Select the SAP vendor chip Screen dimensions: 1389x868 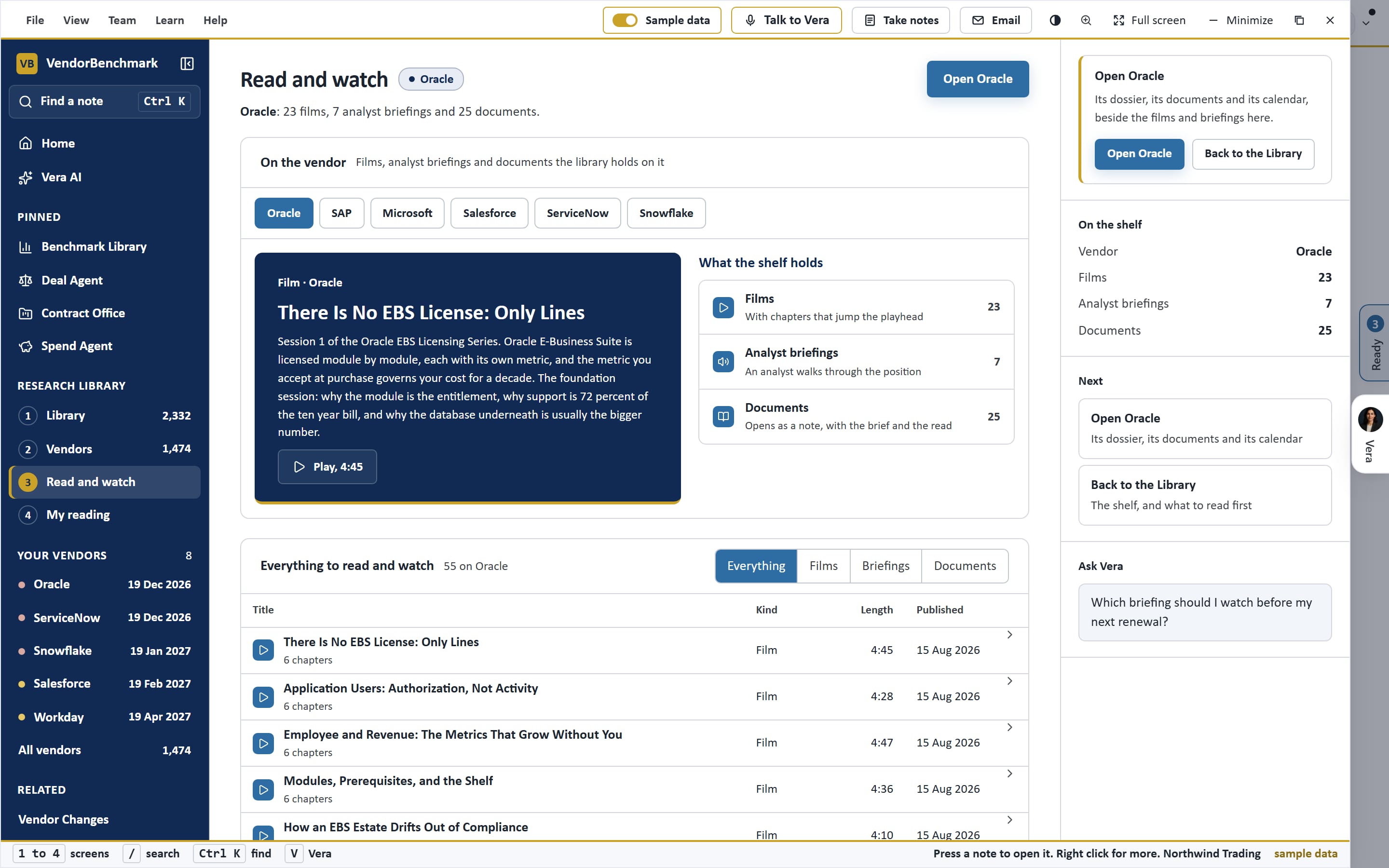[x=341, y=214]
